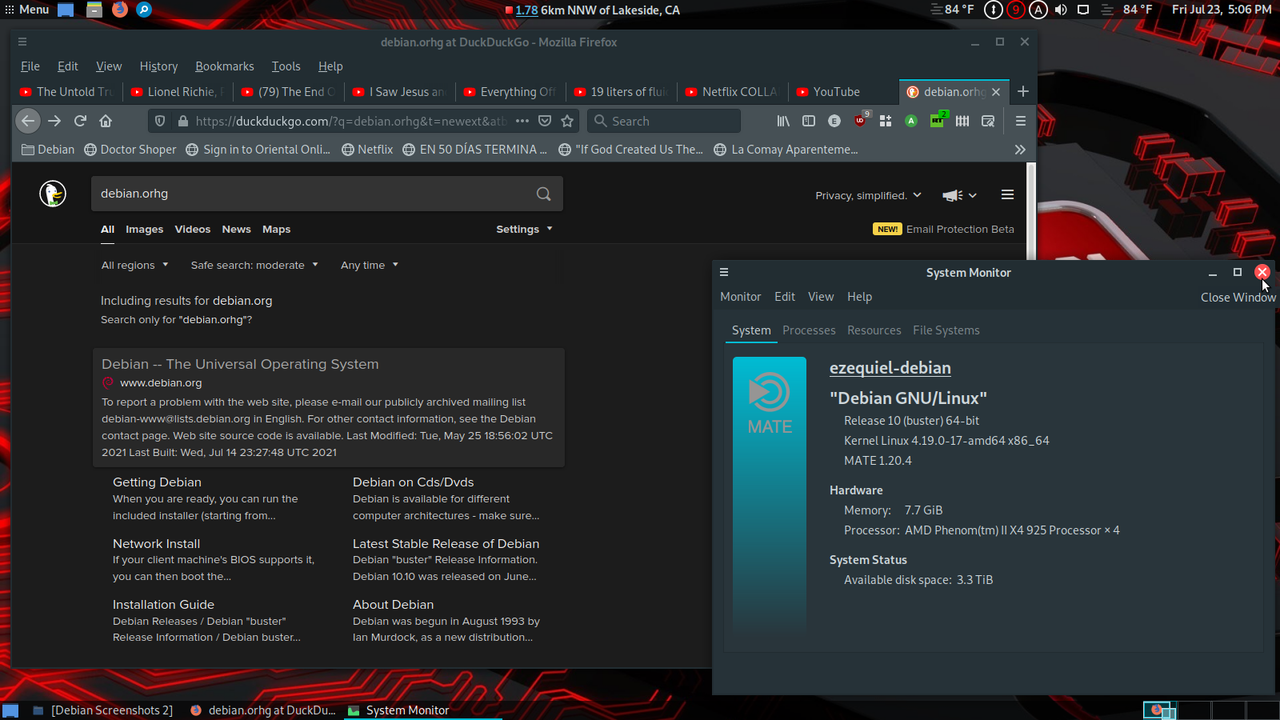Click the red 9 indicator in top panel

1016,9
